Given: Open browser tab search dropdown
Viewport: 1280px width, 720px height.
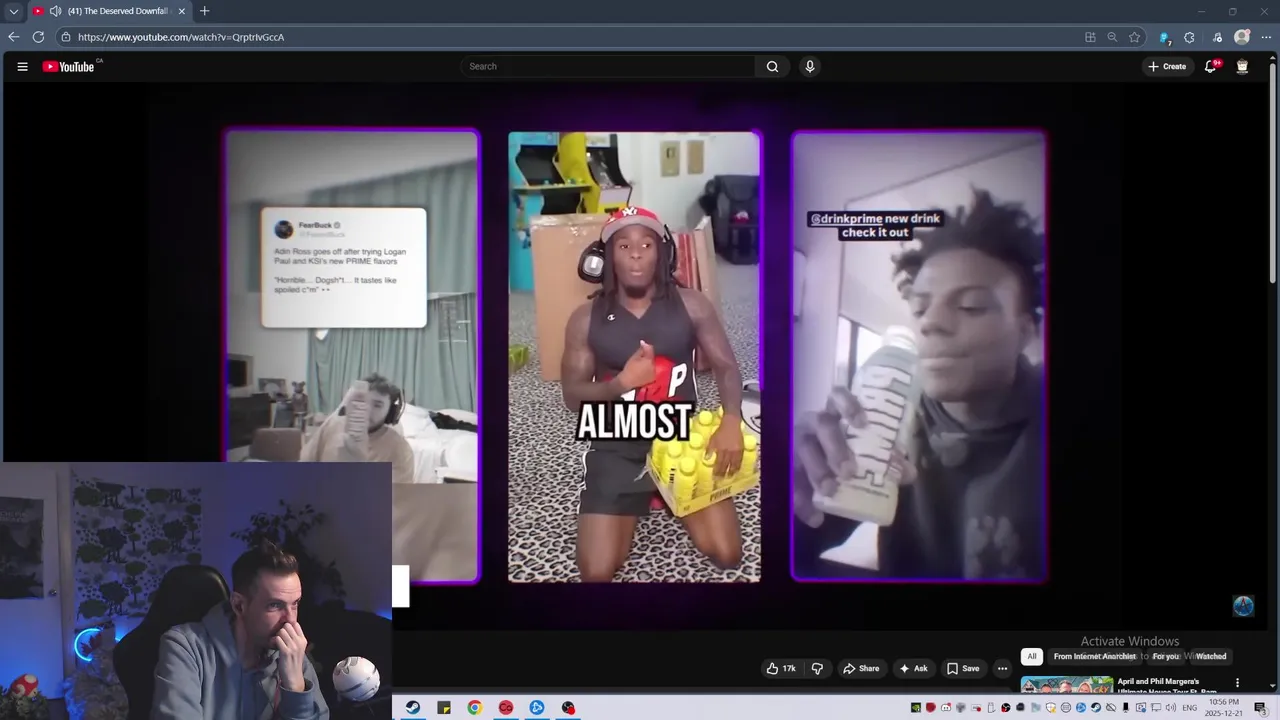Looking at the screenshot, I should click(13, 11).
